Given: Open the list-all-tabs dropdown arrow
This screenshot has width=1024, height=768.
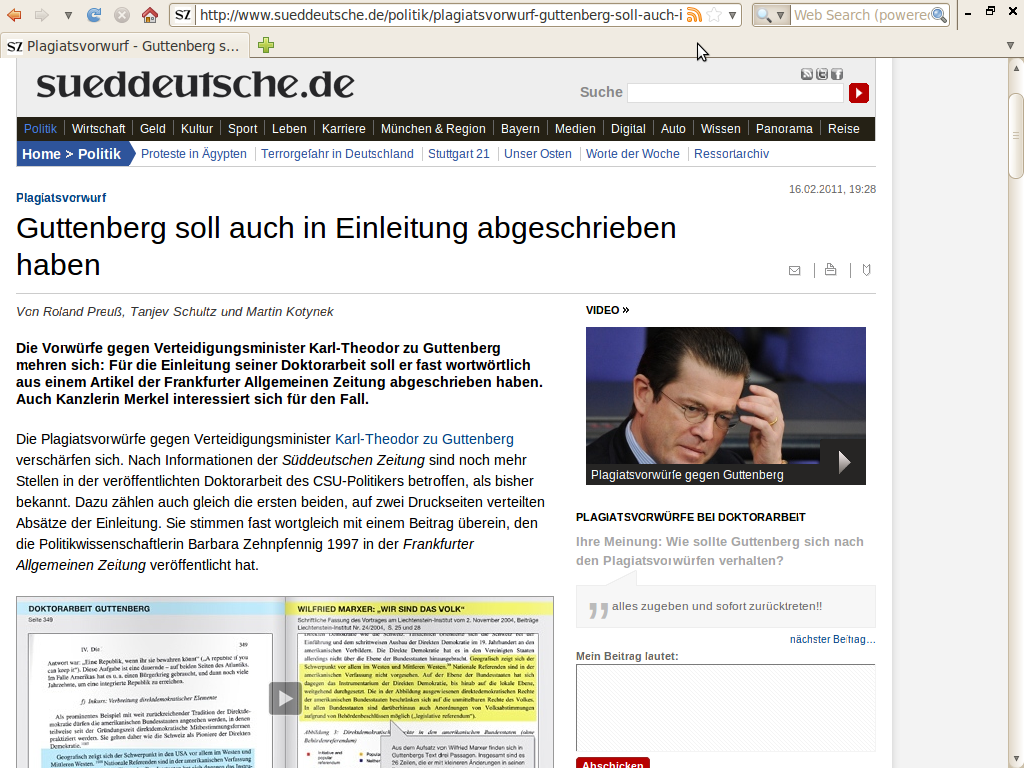Looking at the screenshot, I should pyautogui.click(x=1011, y=46).
